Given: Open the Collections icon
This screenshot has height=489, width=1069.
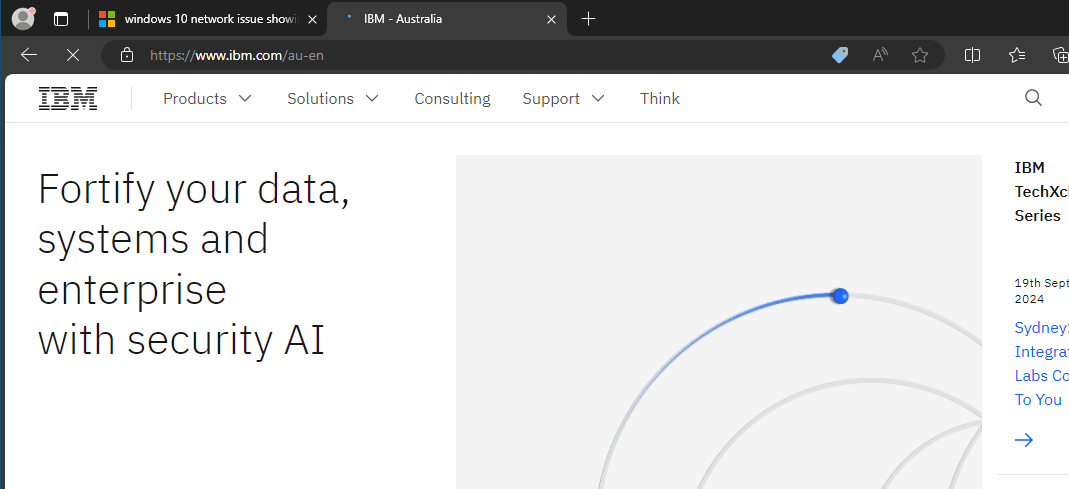Looking at the screenshot, I should [x=1061, y=55].
